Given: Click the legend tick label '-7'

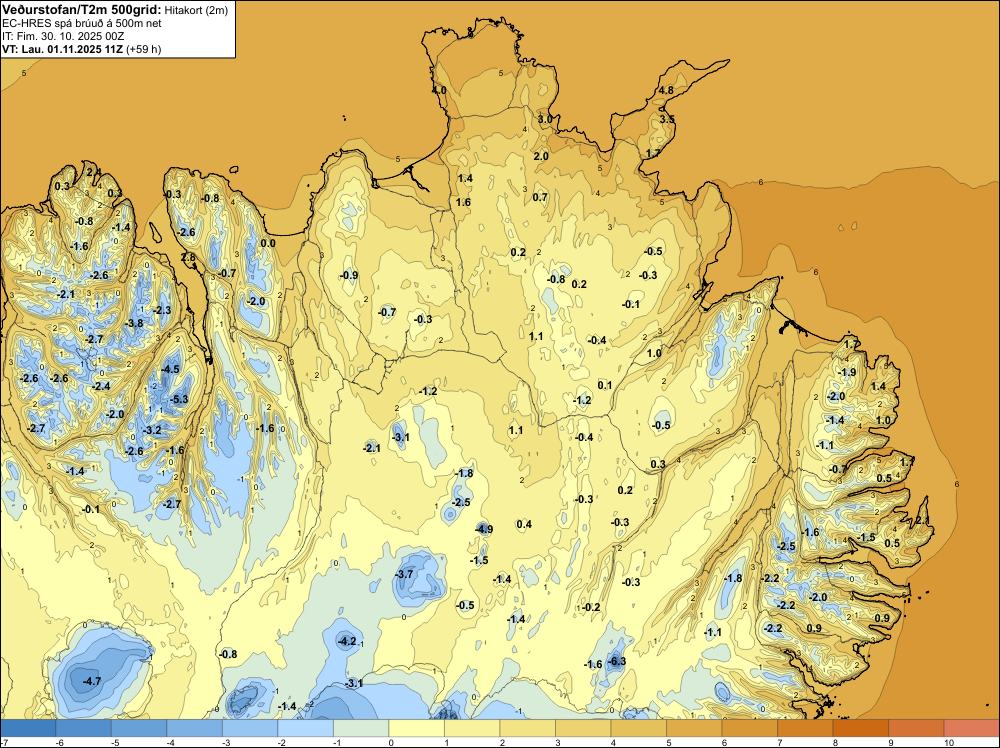Looking at the screenshot, I should [x=4, y=742].
